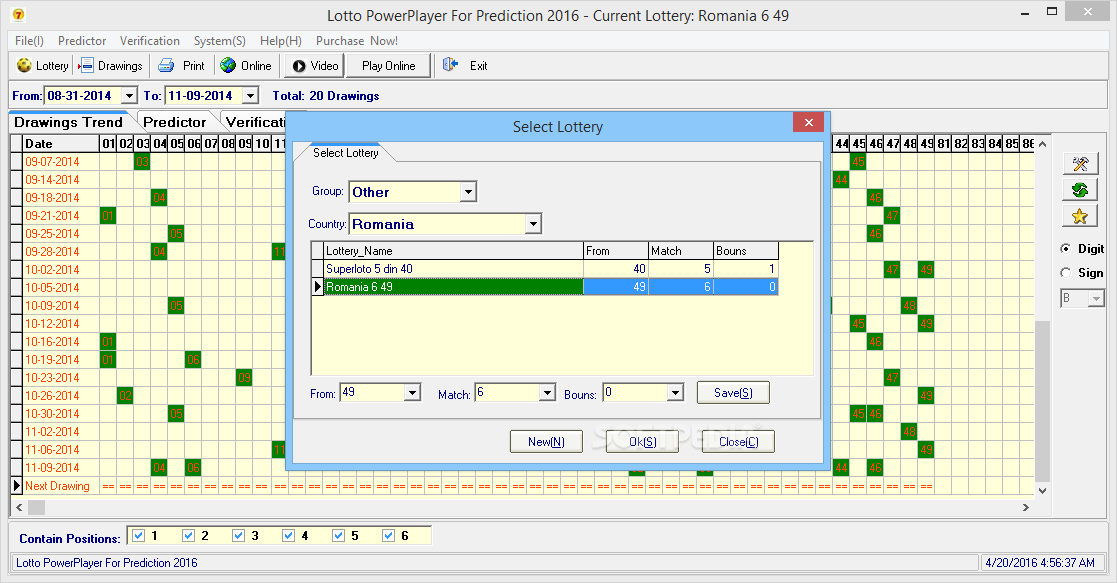Click the Print printer icon
The height and width of the screenshot is (583, 1117).
(x=166, y=66)
